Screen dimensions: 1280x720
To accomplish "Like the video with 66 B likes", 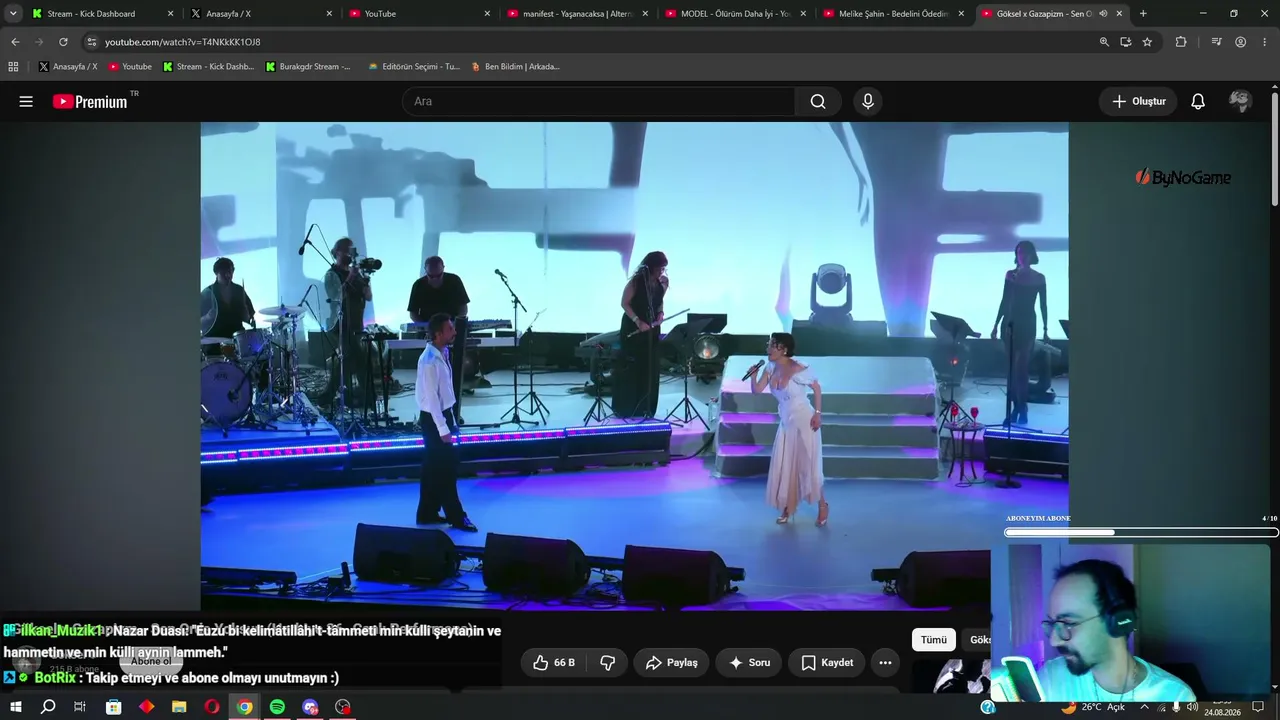I will (555, 662).
